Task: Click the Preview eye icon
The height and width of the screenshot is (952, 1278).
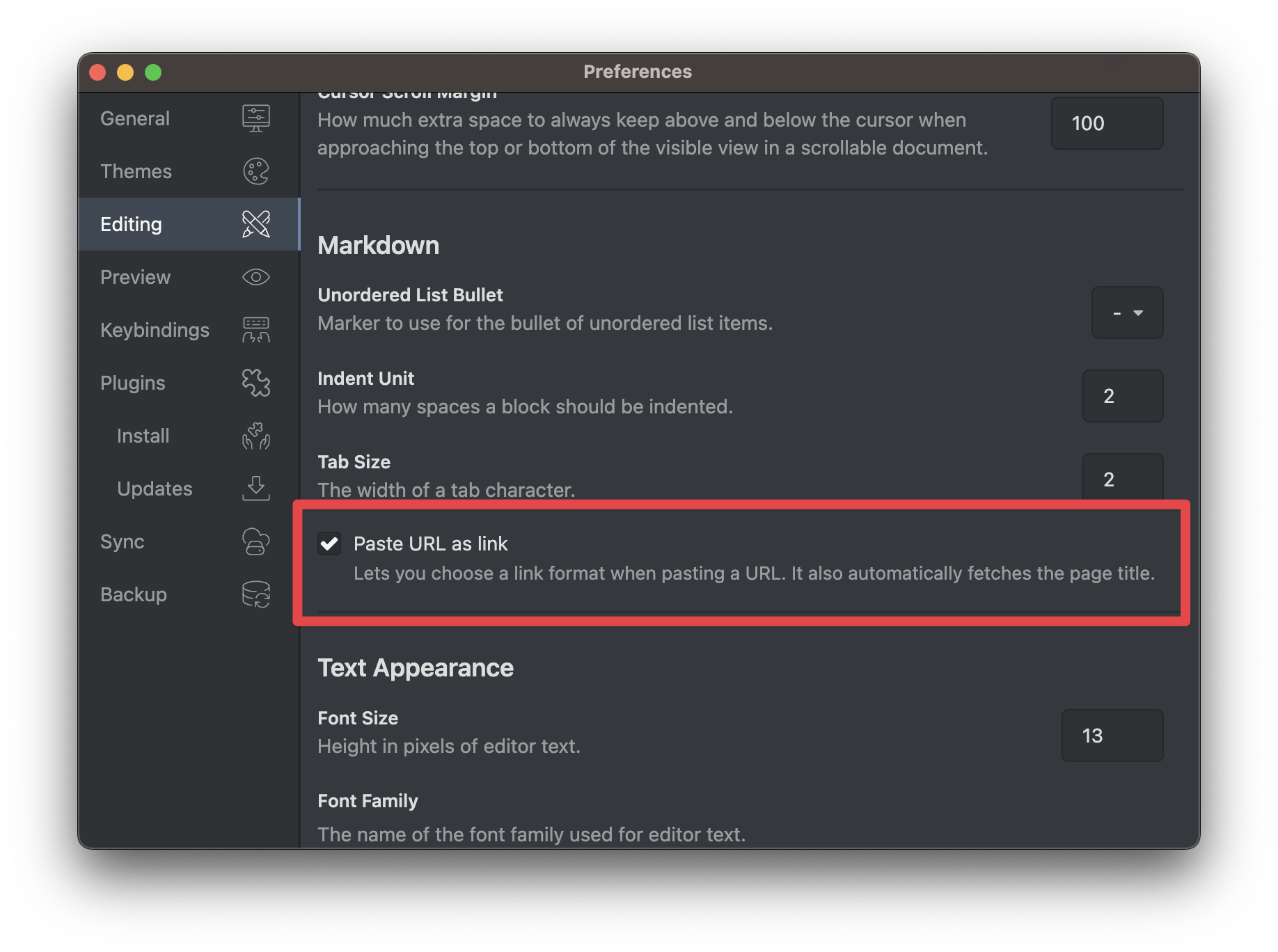Action: click(x=255, y=277)
